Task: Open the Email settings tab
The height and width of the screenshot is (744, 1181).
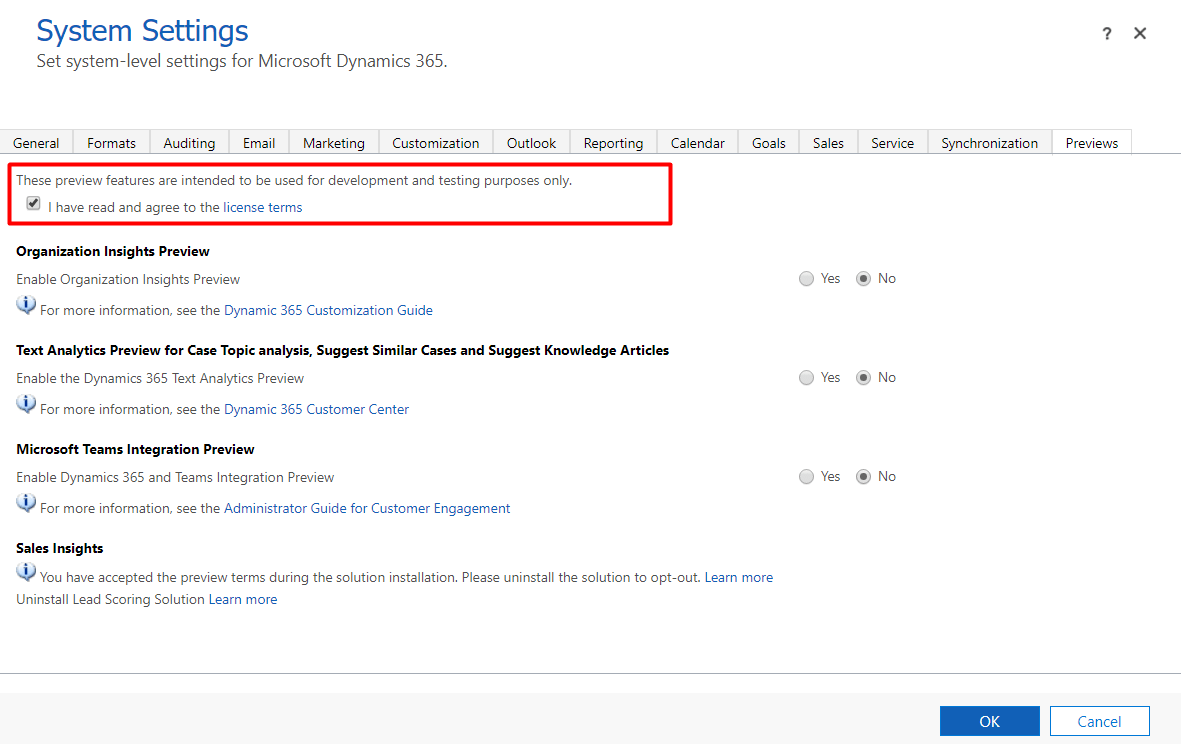Action: coord(258,142)
